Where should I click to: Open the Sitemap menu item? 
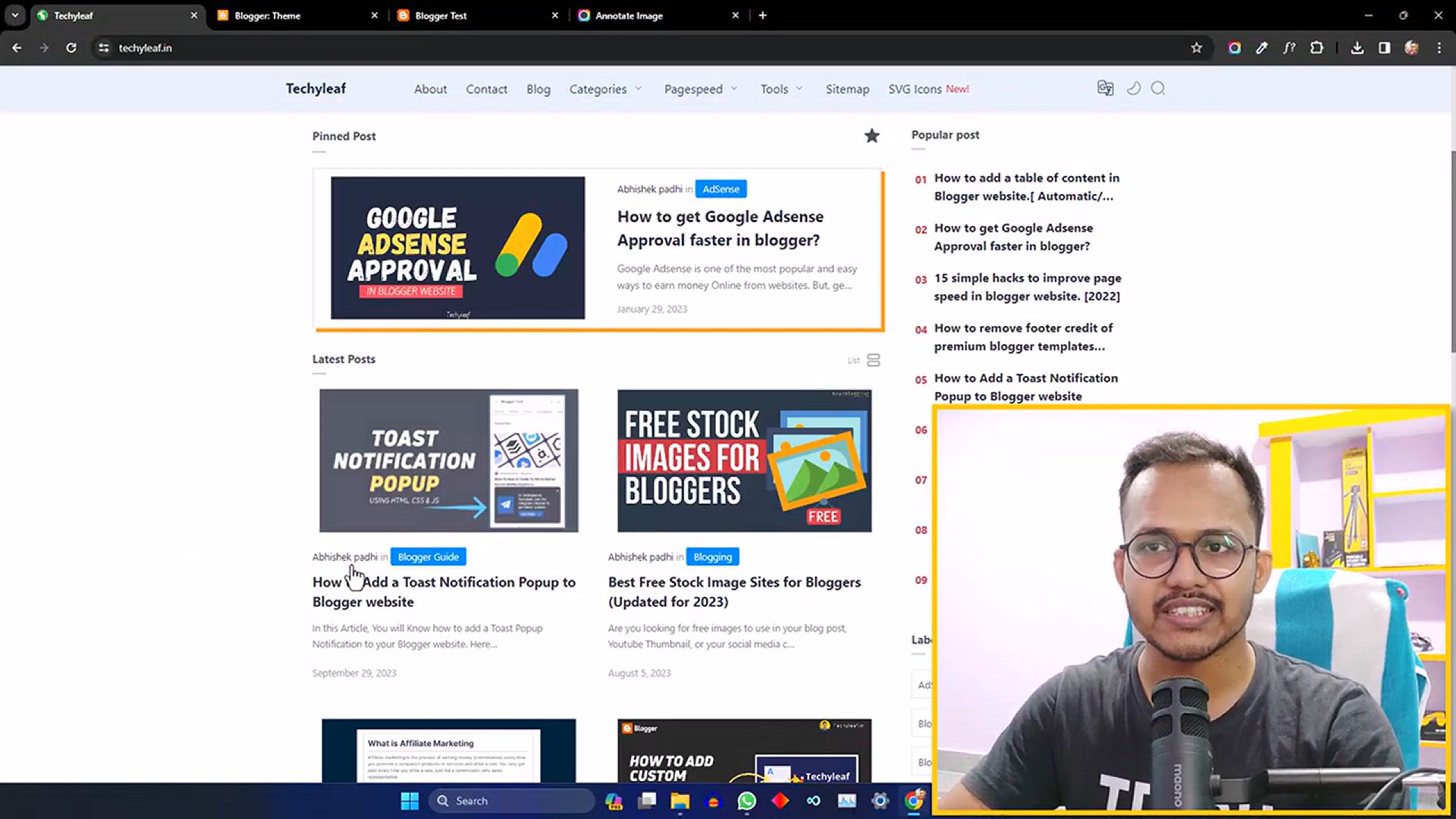click(847, 89)
